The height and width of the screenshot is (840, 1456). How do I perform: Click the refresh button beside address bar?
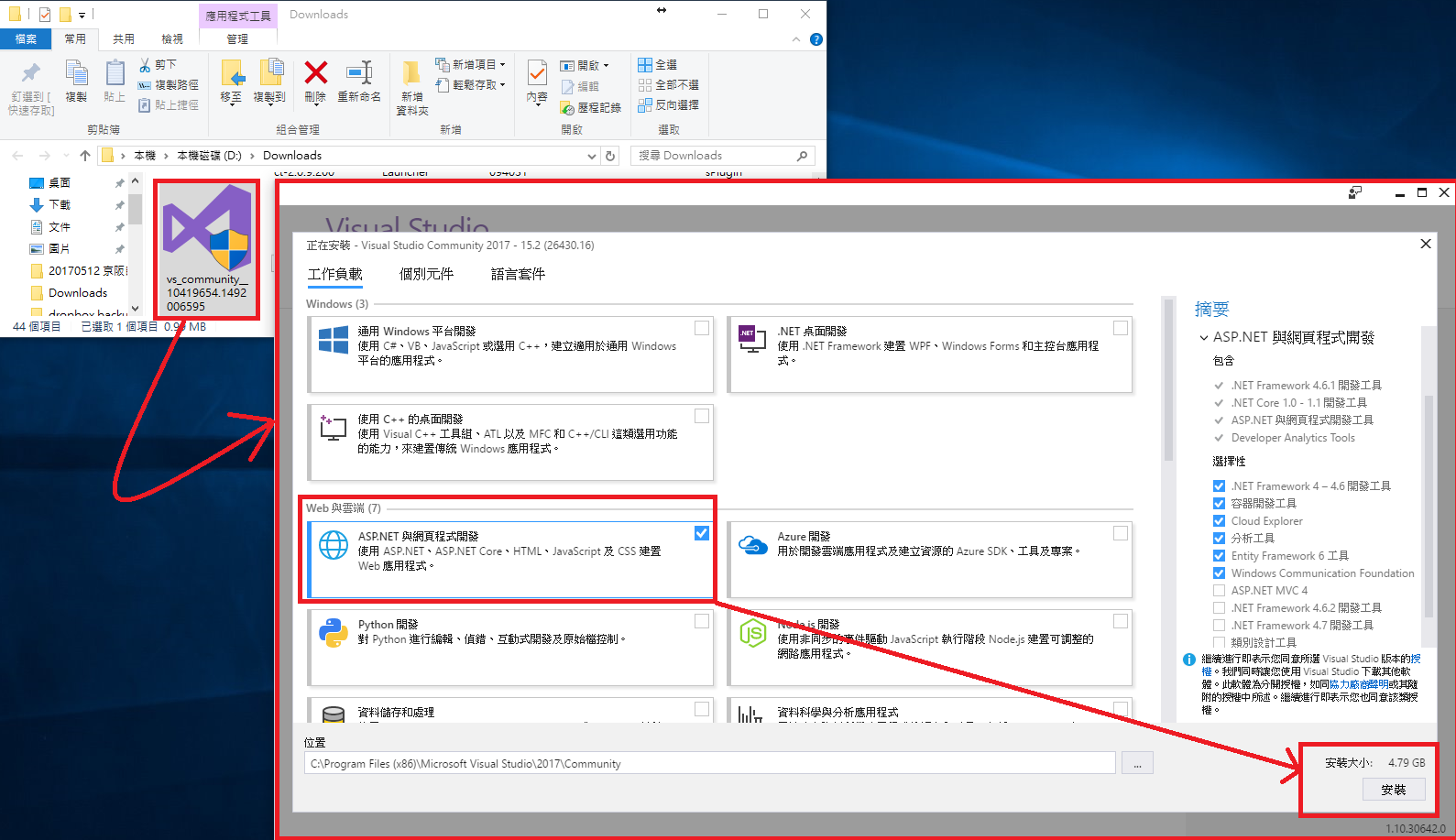pyautogui.click(x=611, y=156)
